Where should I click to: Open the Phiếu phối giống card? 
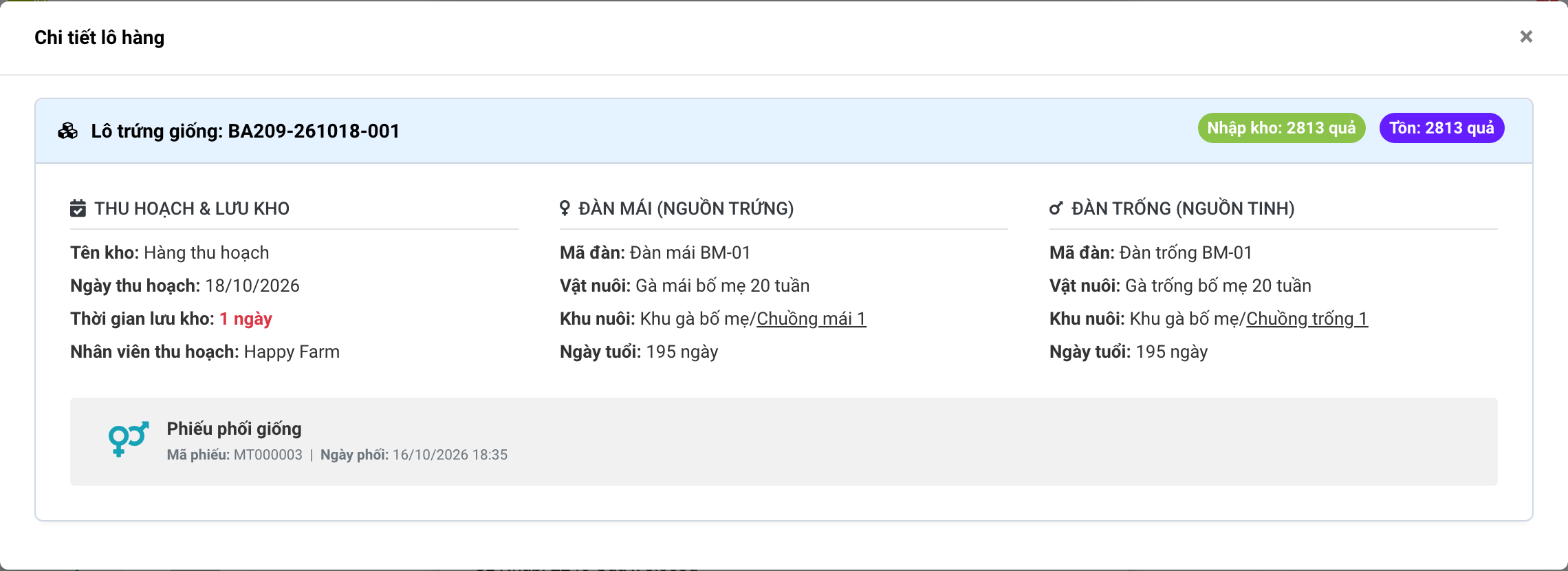point(784,442)
